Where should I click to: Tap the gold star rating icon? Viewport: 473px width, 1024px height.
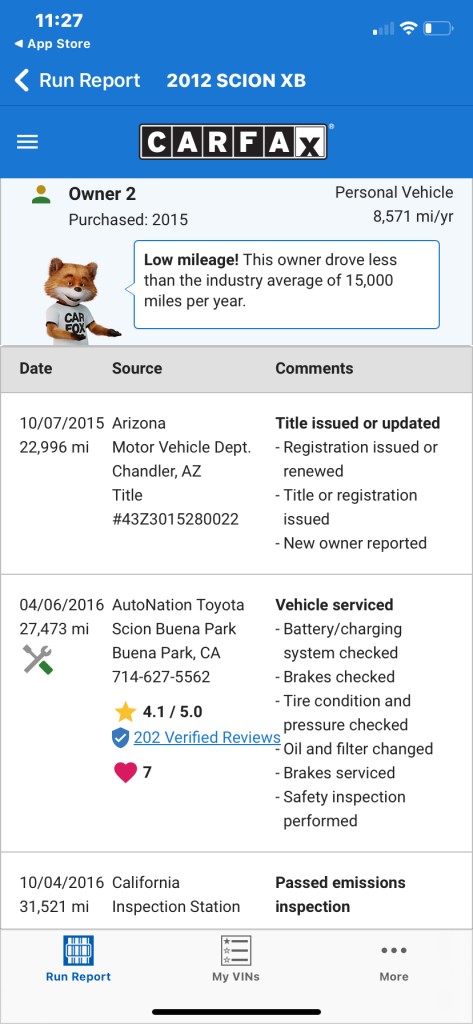coord(125,711)
